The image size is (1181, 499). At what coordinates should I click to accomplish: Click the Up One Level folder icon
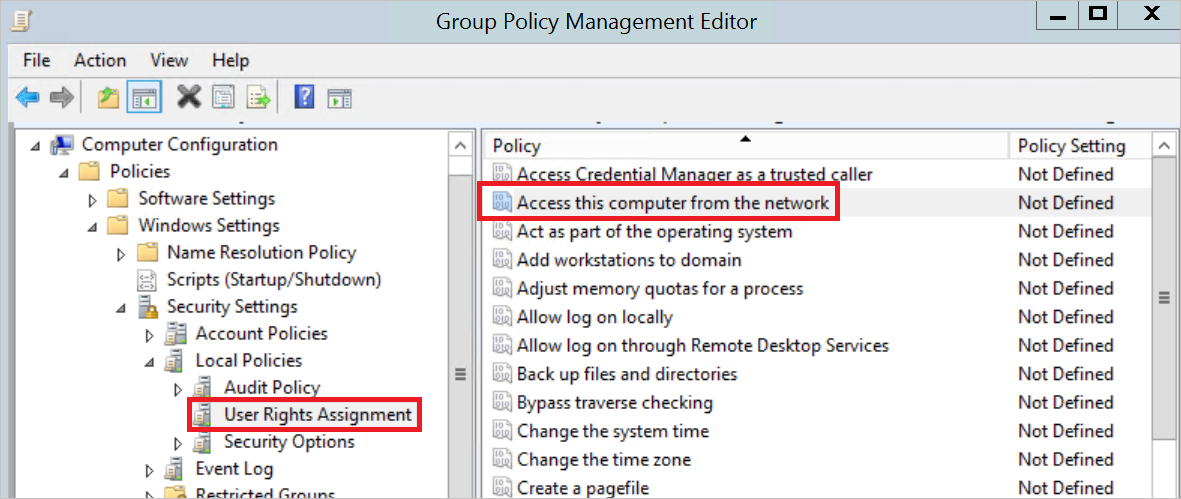pos(109,97)
